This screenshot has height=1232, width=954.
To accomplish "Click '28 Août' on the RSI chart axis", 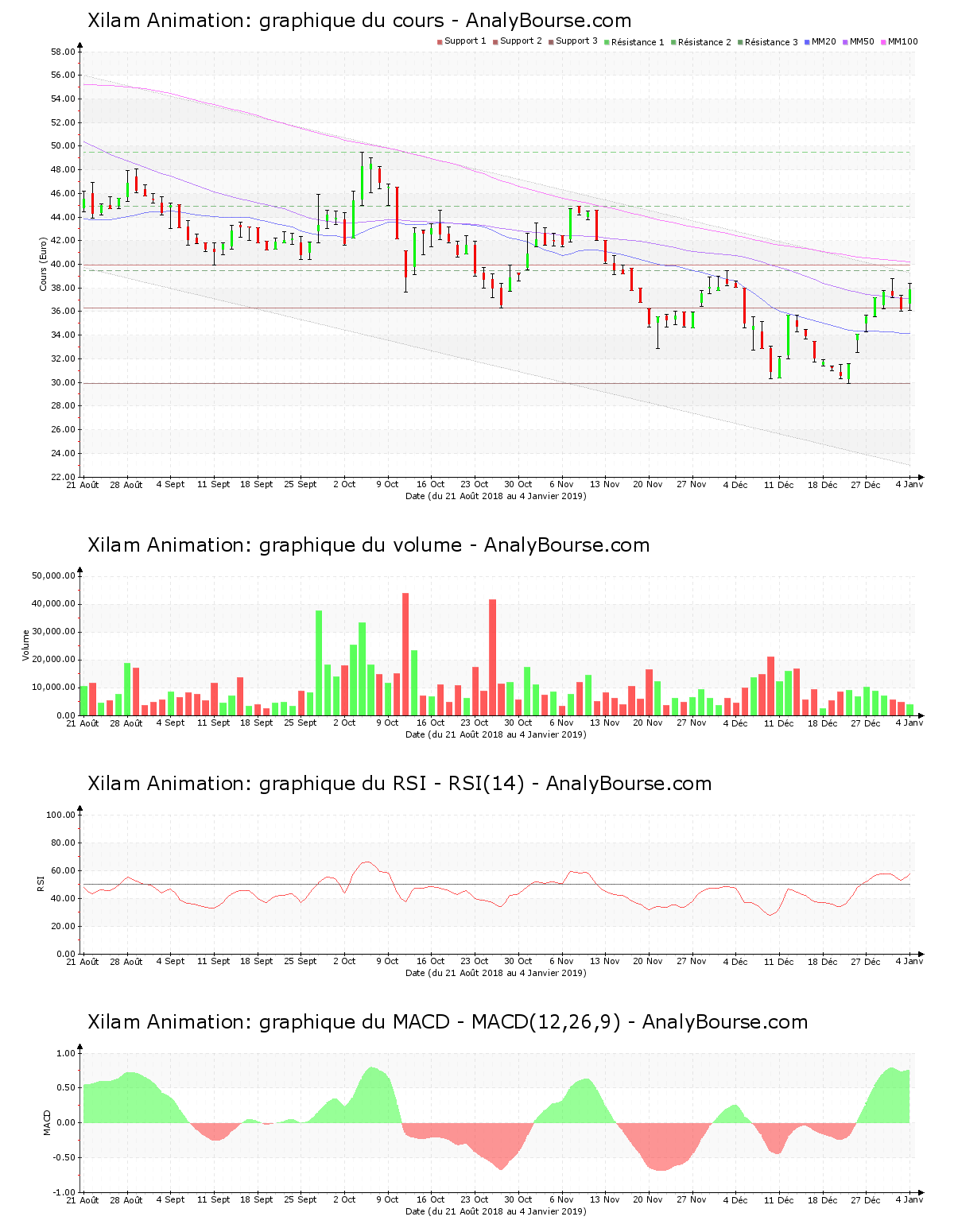I will (x=126, y=962).
